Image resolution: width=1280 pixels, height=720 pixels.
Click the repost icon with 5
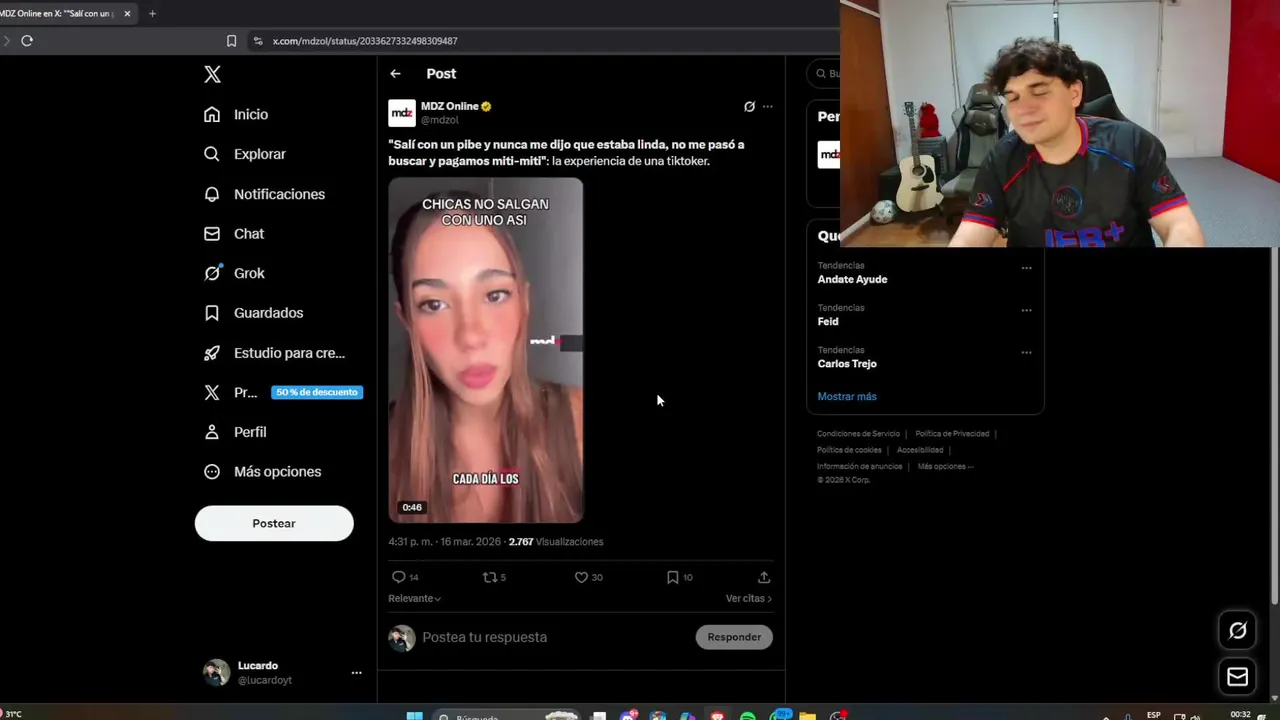[490, 577]
